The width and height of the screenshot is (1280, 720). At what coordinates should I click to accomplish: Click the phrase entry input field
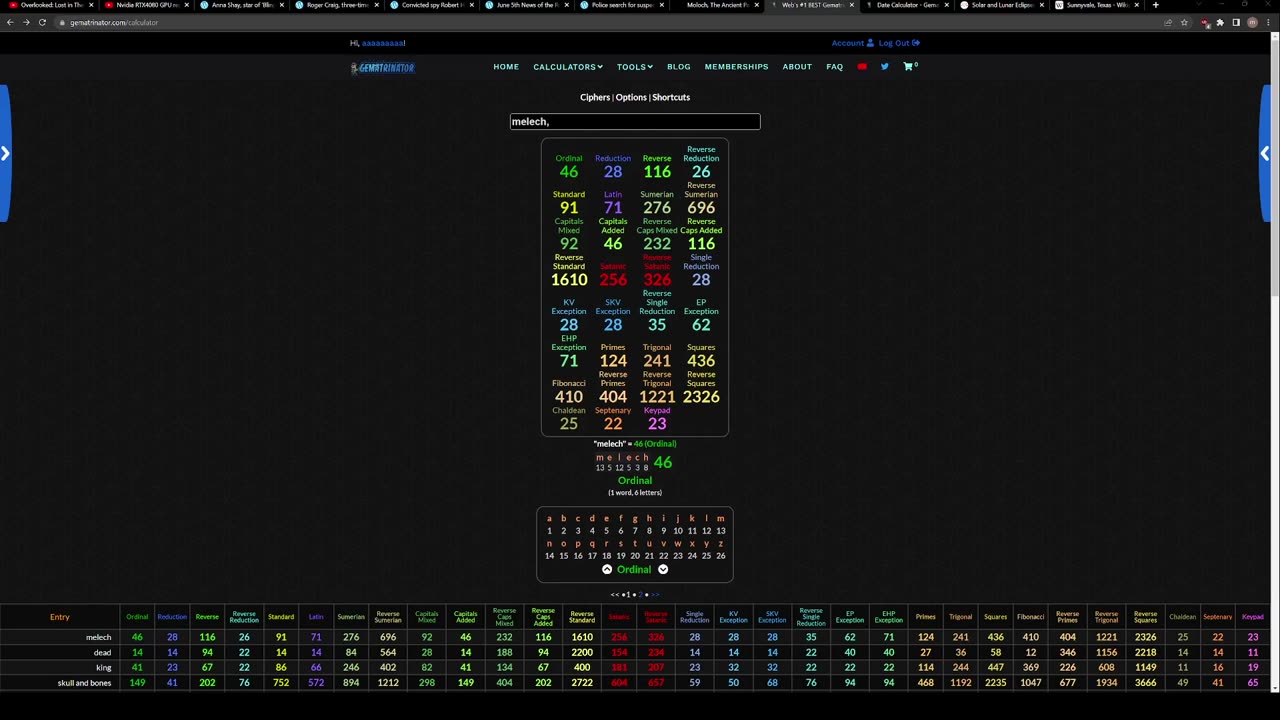[x=635, y=122]
